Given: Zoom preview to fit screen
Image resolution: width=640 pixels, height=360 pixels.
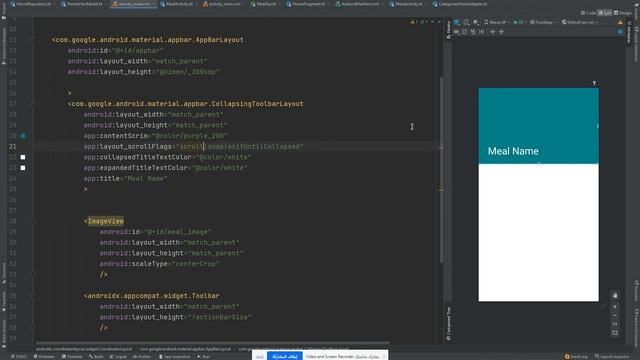Looking at the screenshot, I should (x=615, y=333).
